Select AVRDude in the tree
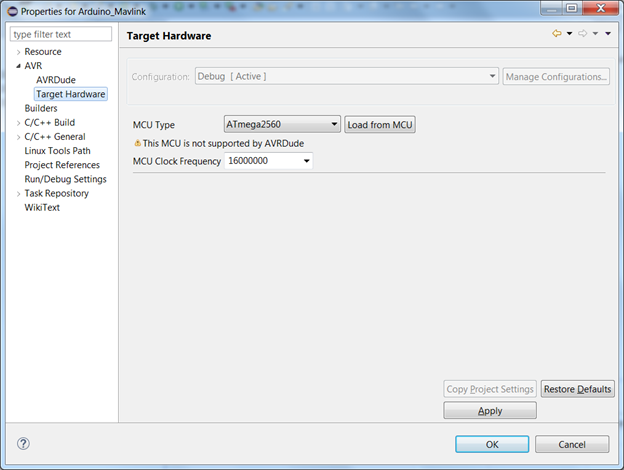The image size is (624, 470). tap(56, 80)
